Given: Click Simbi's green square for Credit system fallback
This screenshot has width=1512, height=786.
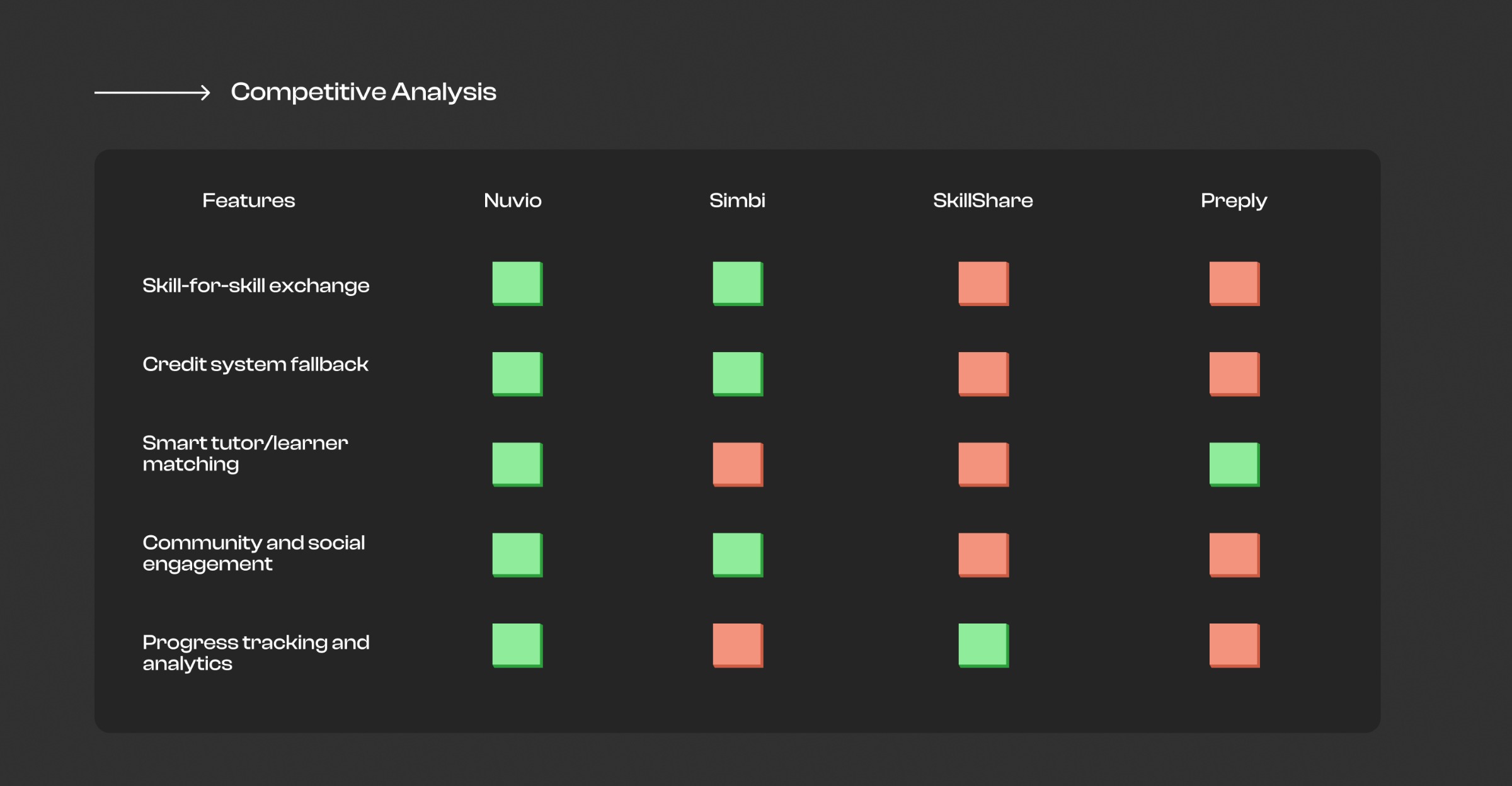Looking at the screenshot, I should [738, 374].
